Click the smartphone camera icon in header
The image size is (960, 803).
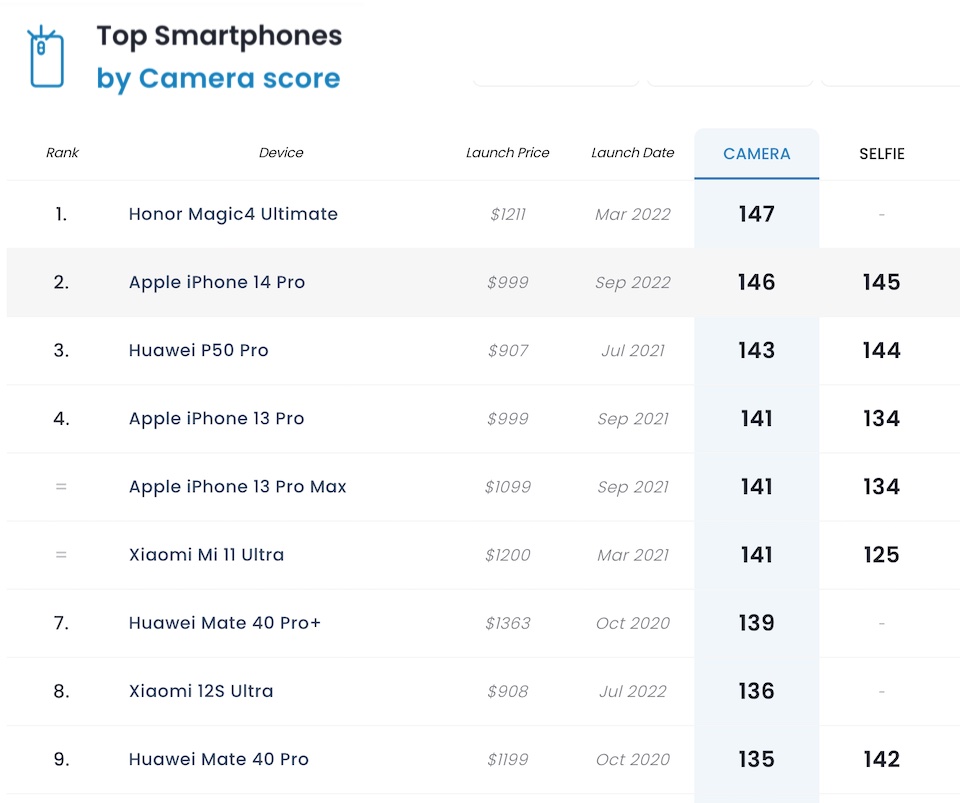[46, 58]
